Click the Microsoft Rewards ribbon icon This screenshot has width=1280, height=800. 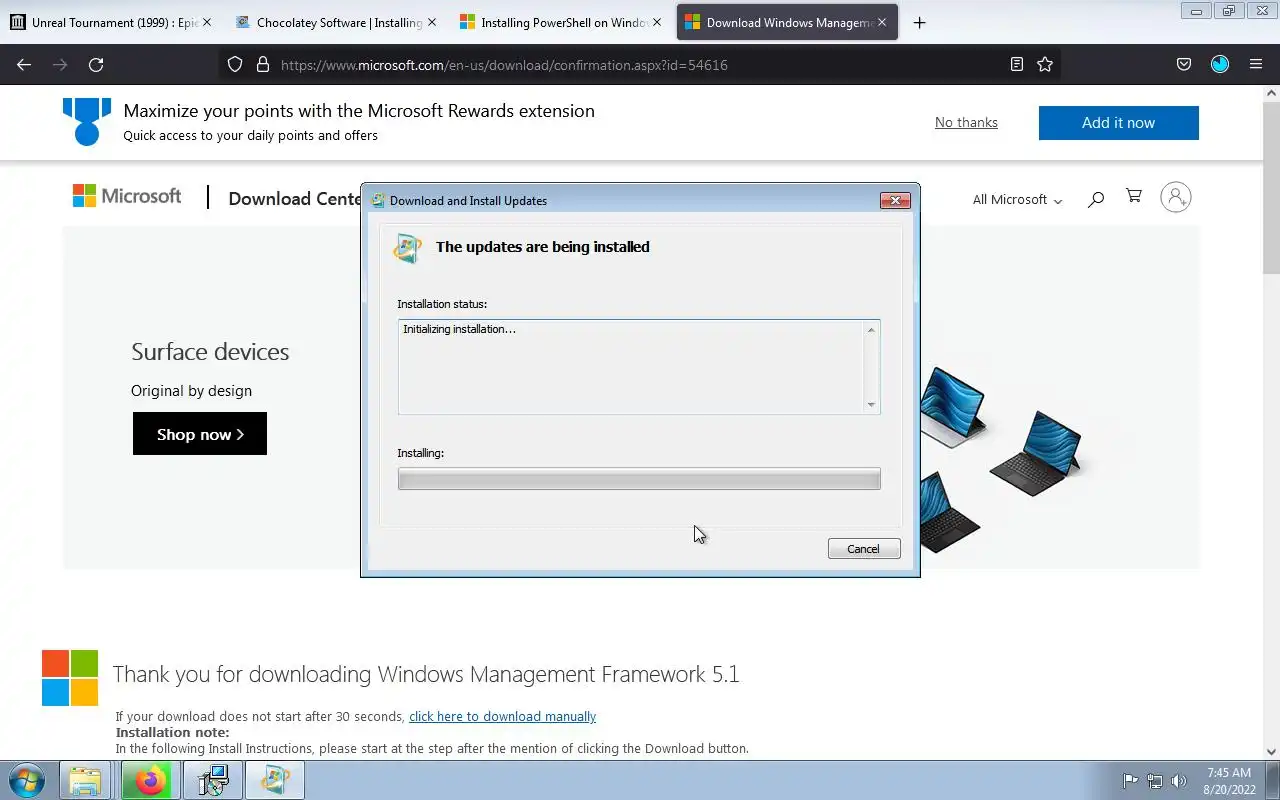click(87, 121)
